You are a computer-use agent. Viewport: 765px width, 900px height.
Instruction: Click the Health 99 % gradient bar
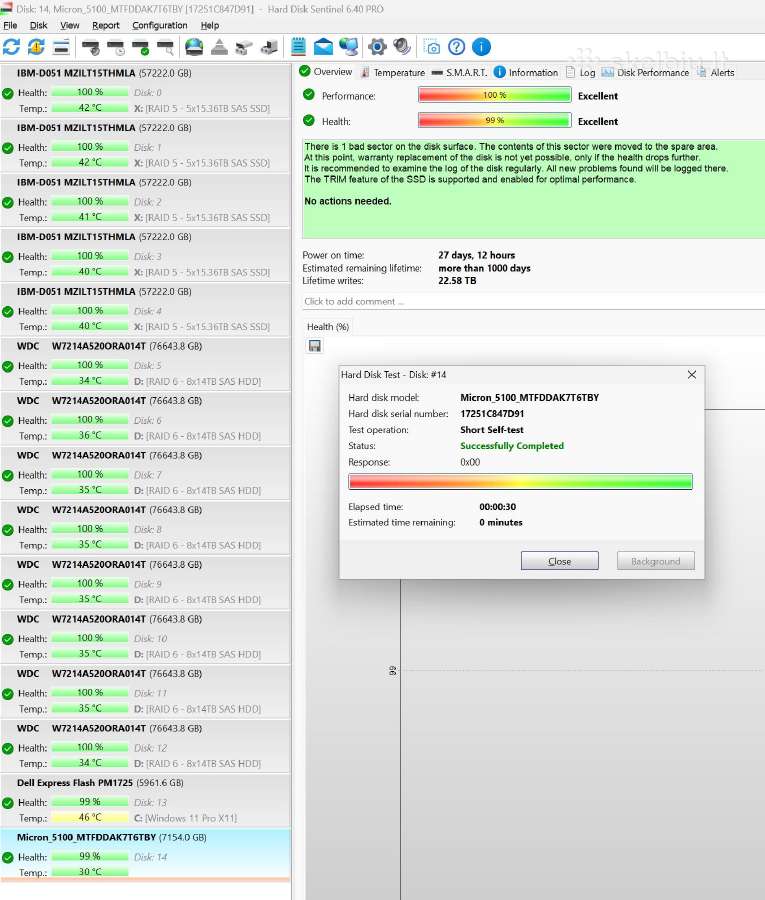(x=495, y=121)
